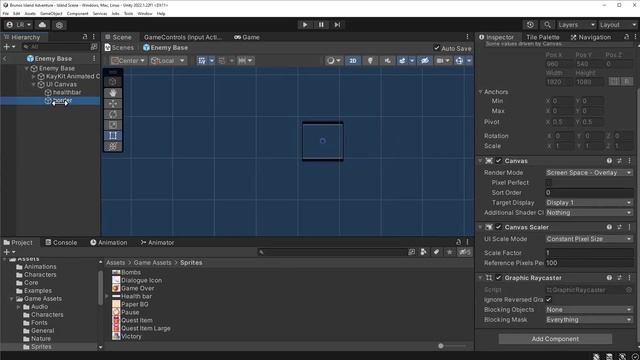
Task: Select the View tool at top of Scene tools
Action: coord(113,82)
